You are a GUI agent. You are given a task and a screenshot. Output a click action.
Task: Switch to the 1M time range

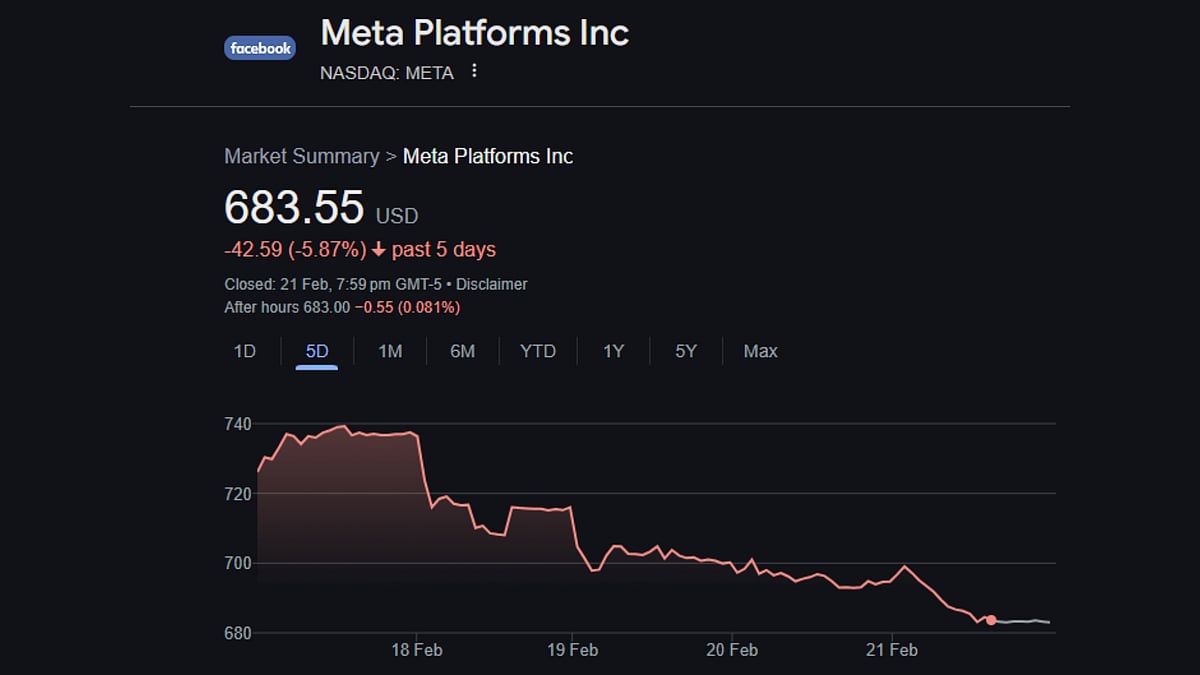(x=390, y=351)
